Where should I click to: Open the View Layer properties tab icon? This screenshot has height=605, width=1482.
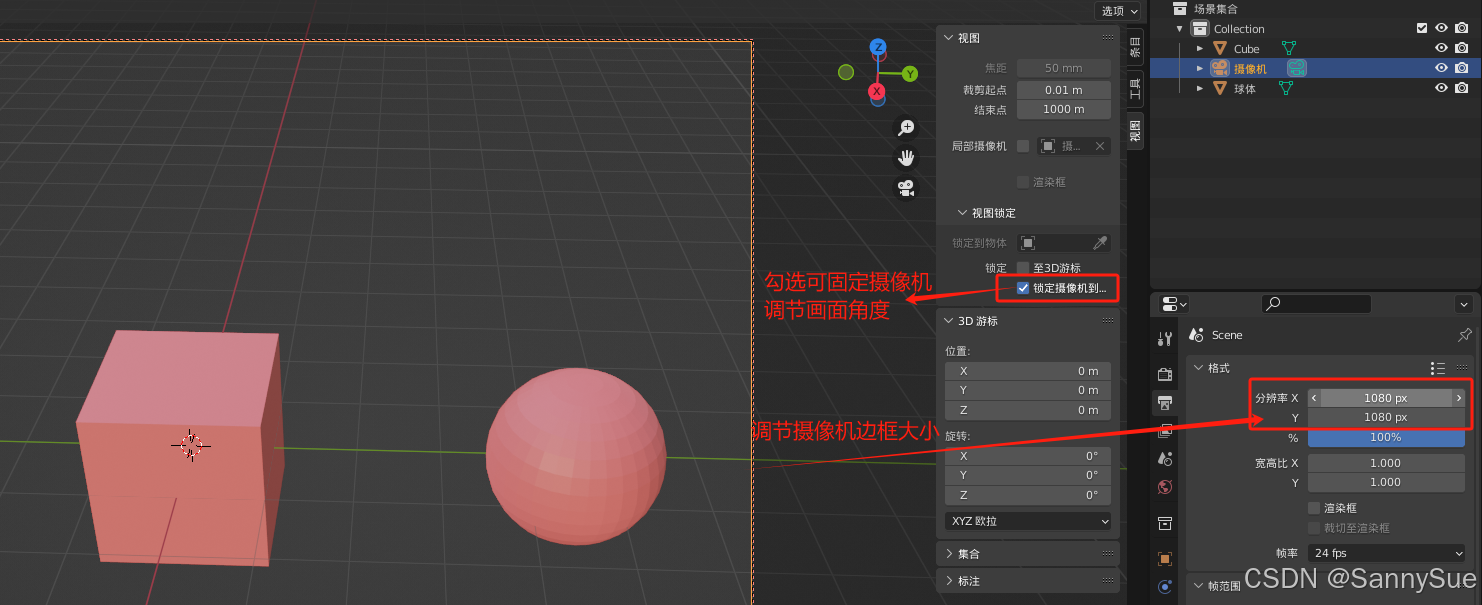tap(1164, 431)
